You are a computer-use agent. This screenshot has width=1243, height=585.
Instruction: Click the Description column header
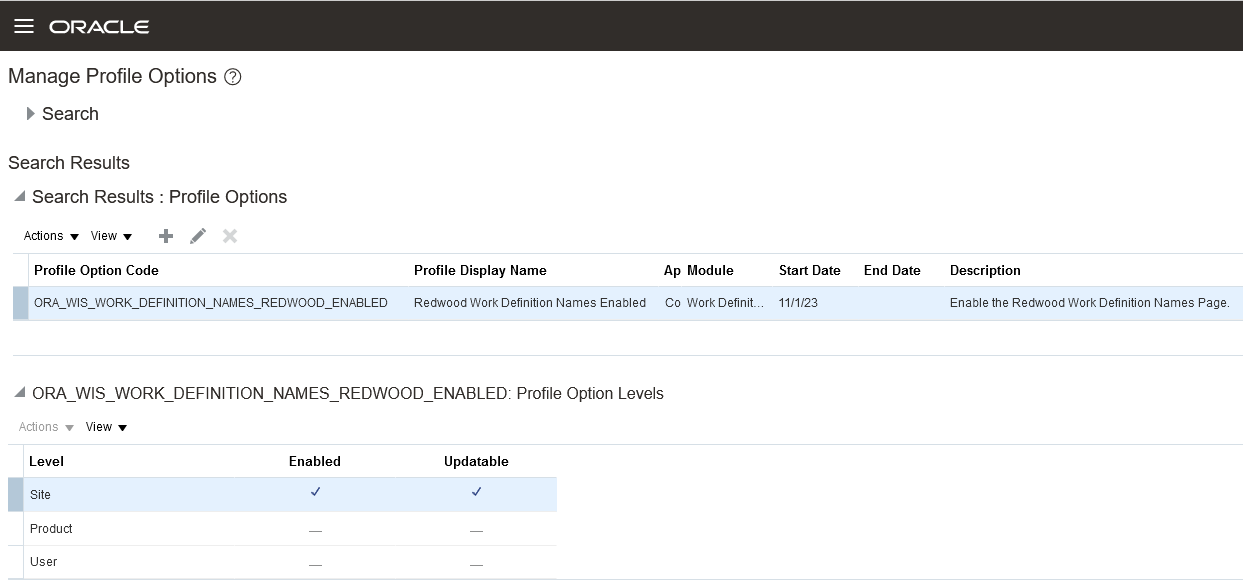click(985, 270)
